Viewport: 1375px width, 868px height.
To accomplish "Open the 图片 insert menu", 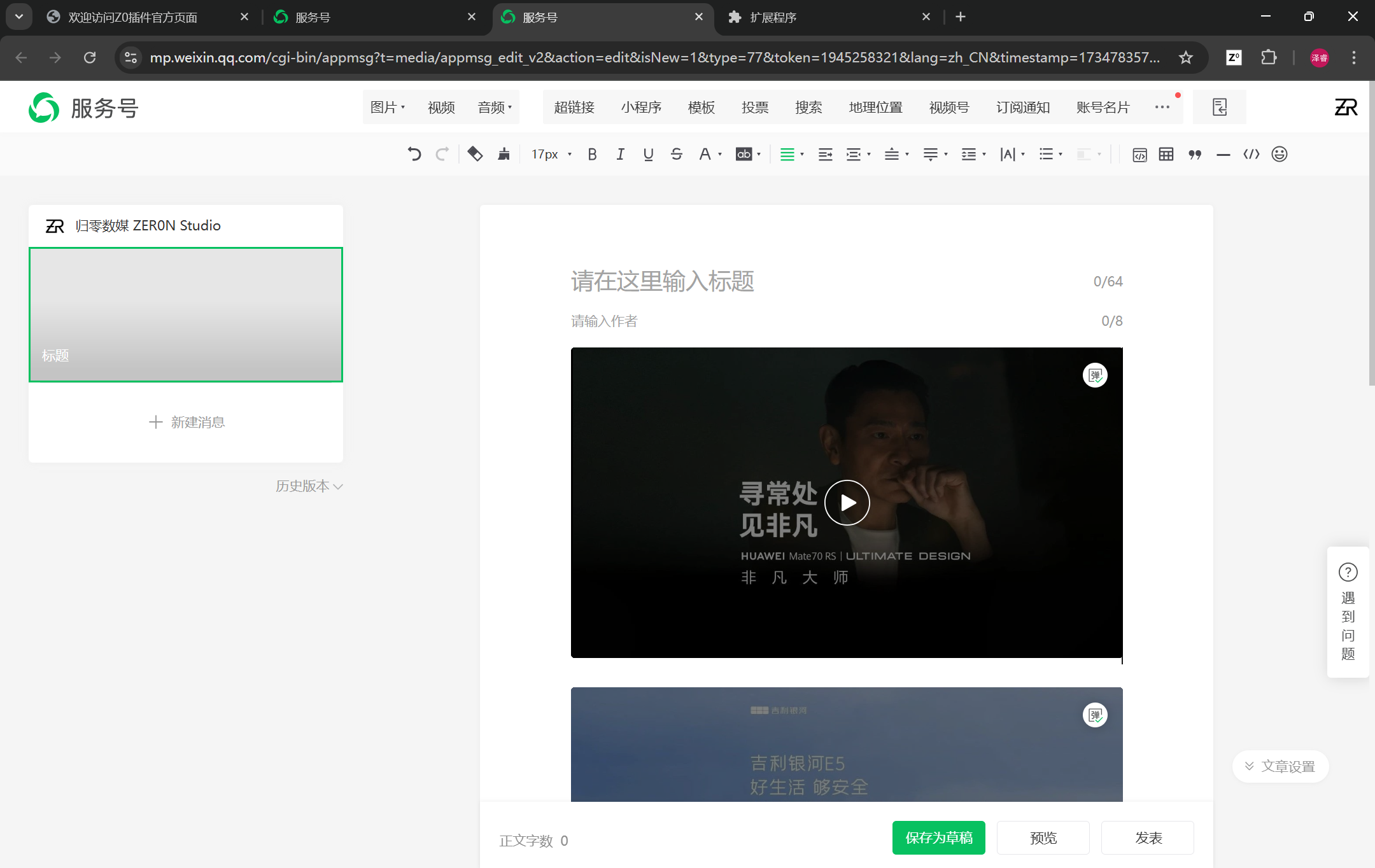I will tap(388, 108).
